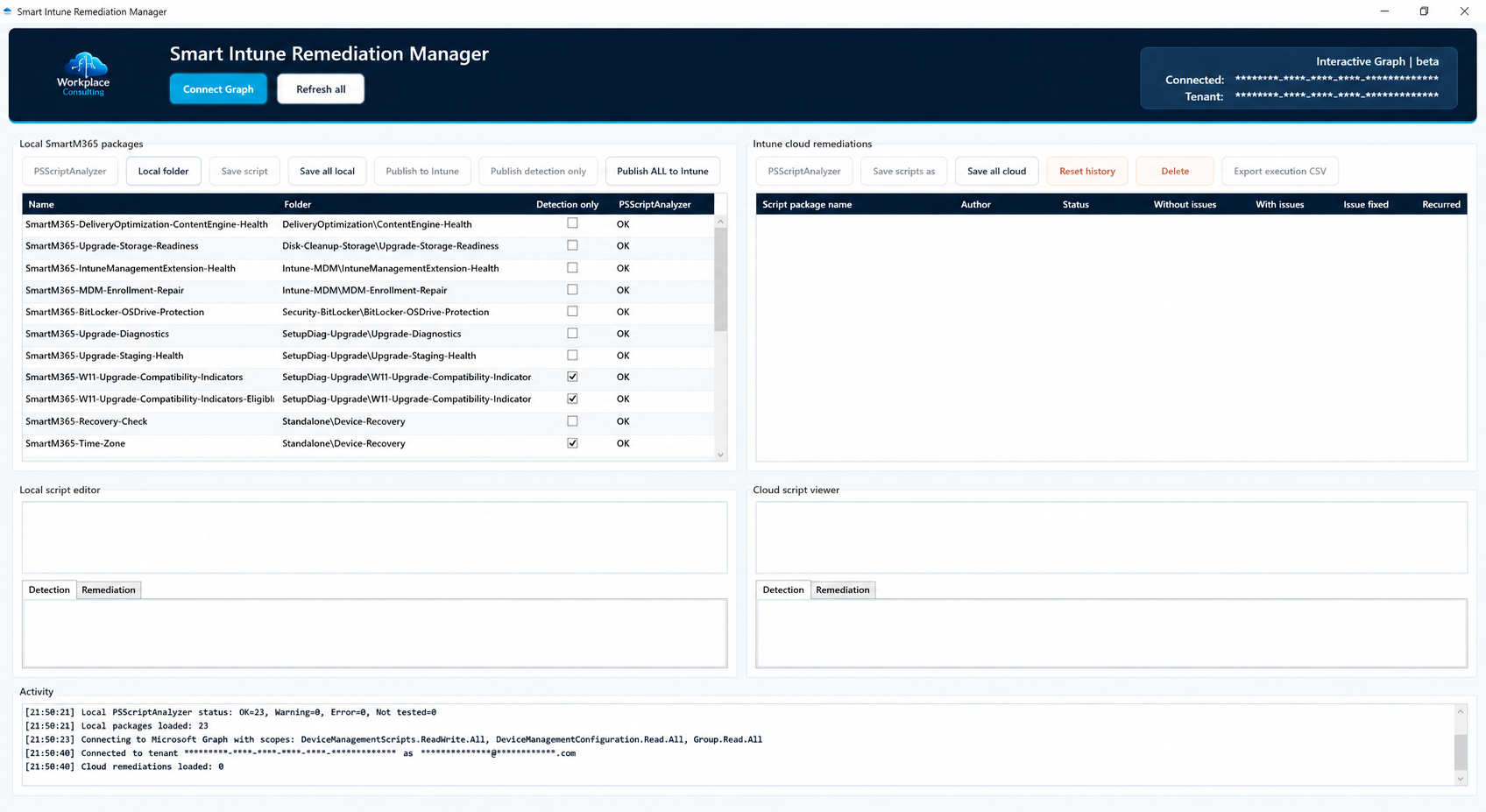Toggle Detection only for Upgrade-Staging-Health

point(572,355)
